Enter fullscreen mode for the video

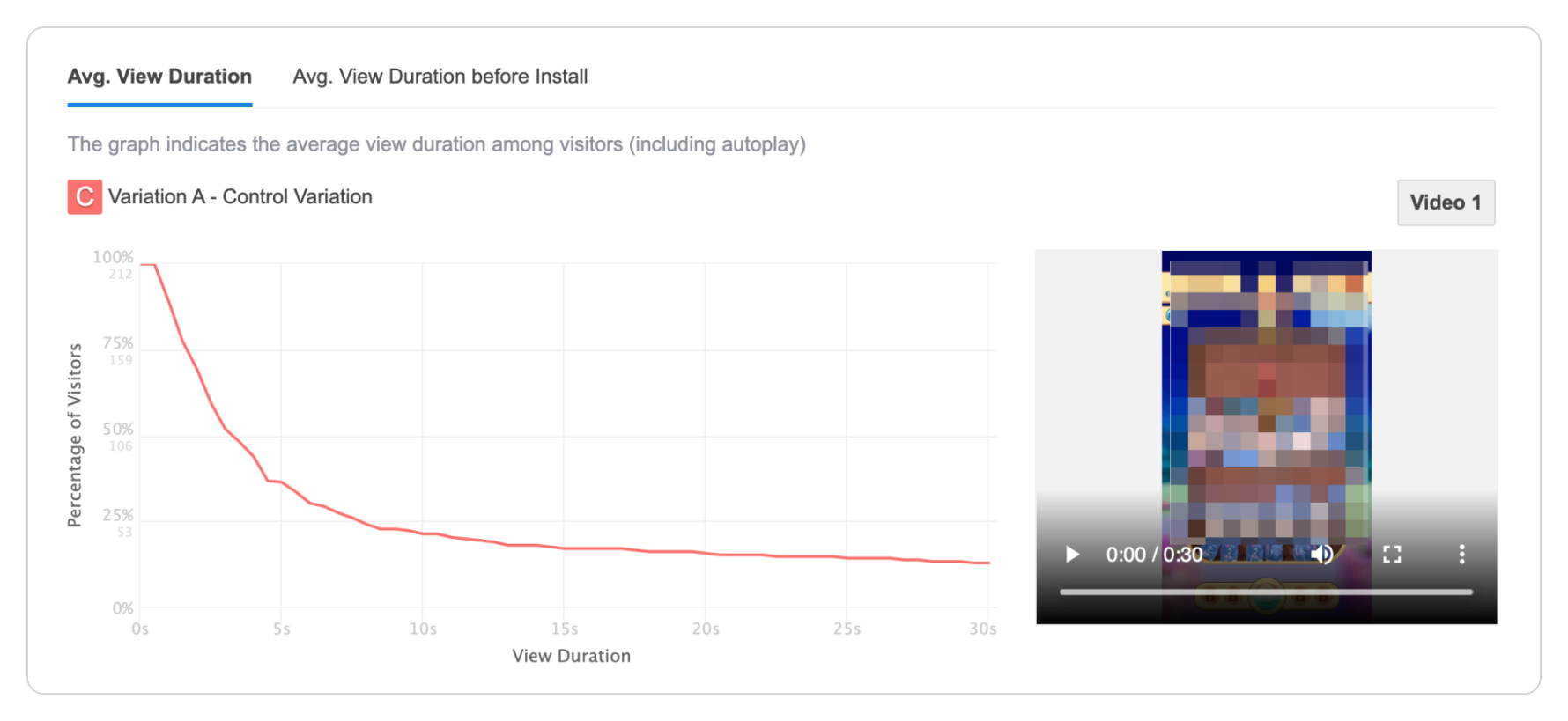[1392, 554]
